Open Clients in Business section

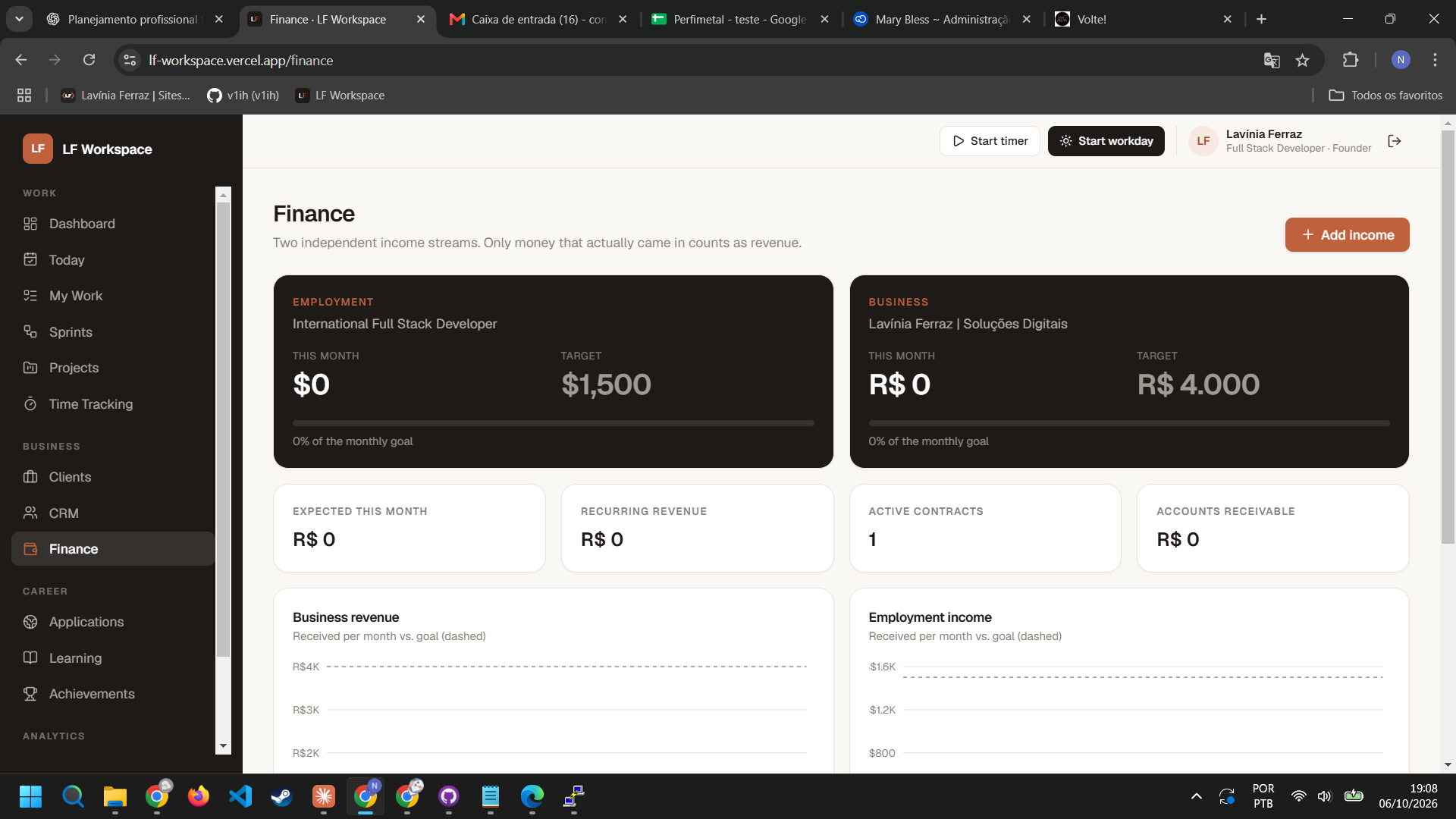coord(113,477)
